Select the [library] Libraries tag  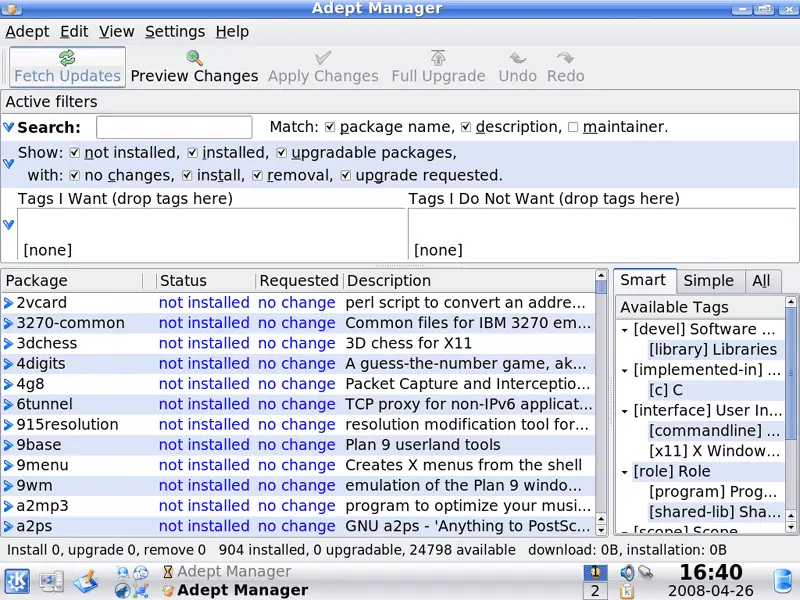point(713,349)
